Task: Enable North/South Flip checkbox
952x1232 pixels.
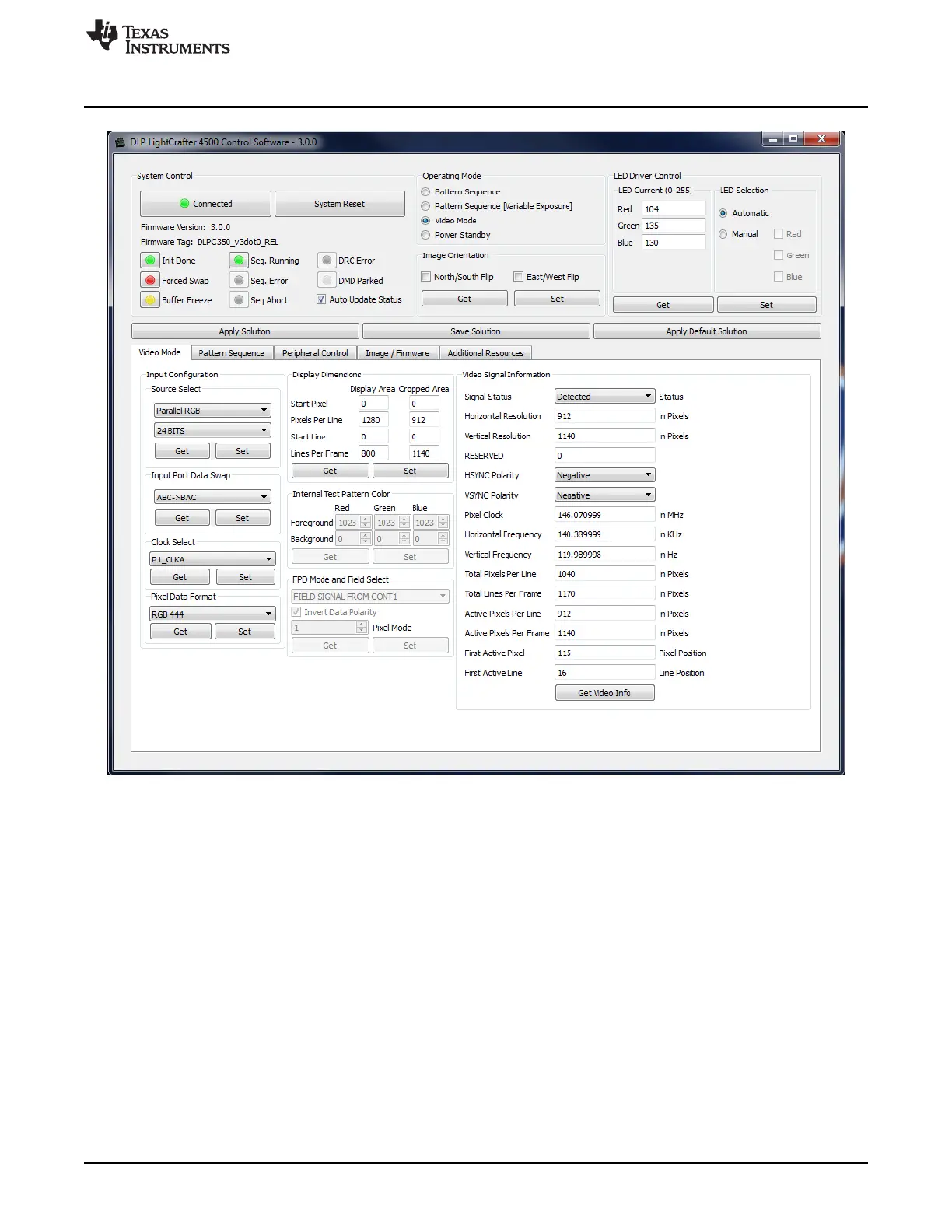Action: pyautogui.click(x=425, y=277)
